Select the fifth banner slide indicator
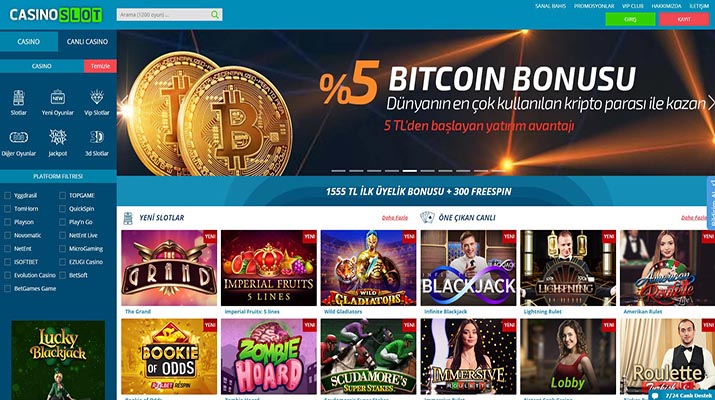This screenshot has width=715, height=400. [x=409, y=171]
